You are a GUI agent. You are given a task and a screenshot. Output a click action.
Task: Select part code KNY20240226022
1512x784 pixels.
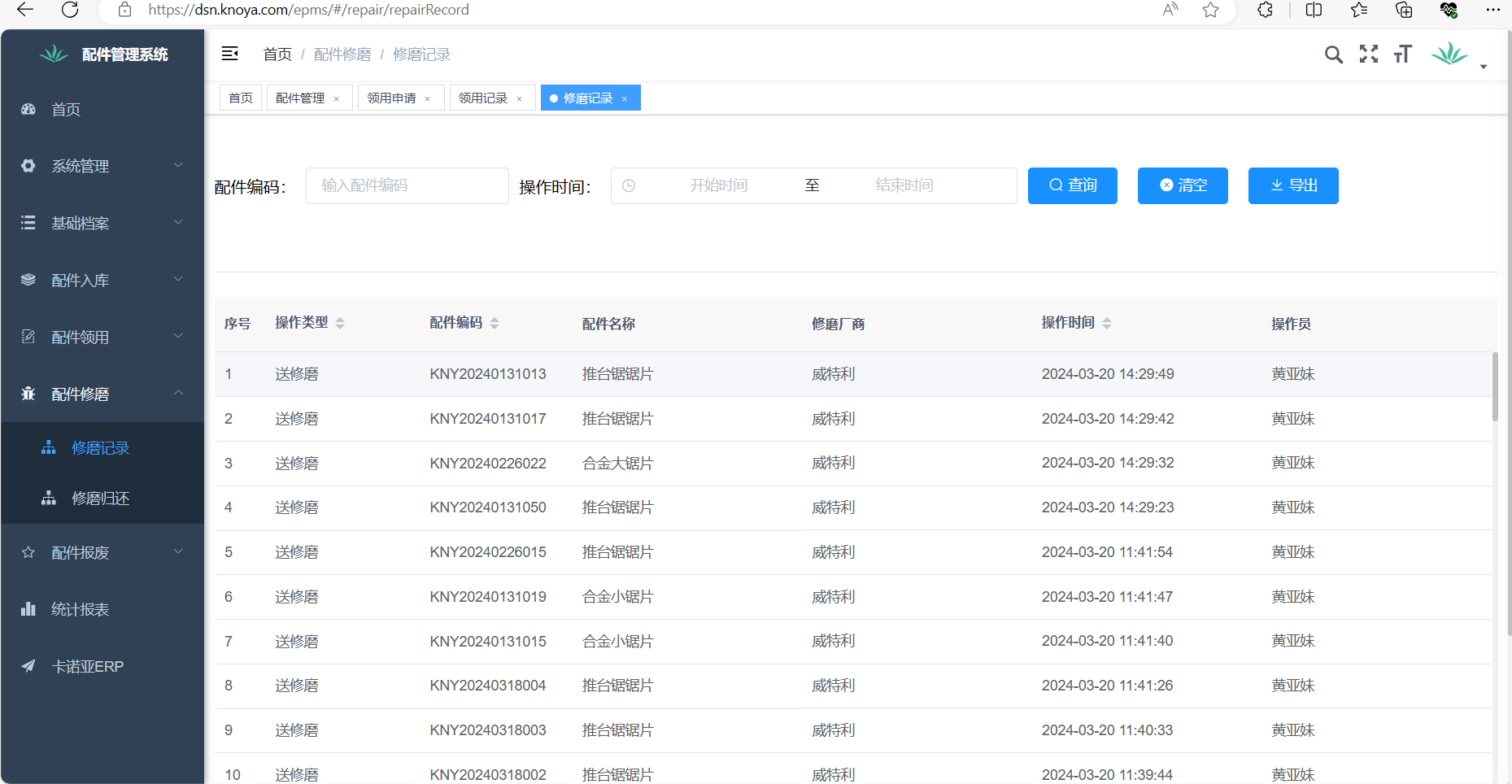(x=488, y=464)
